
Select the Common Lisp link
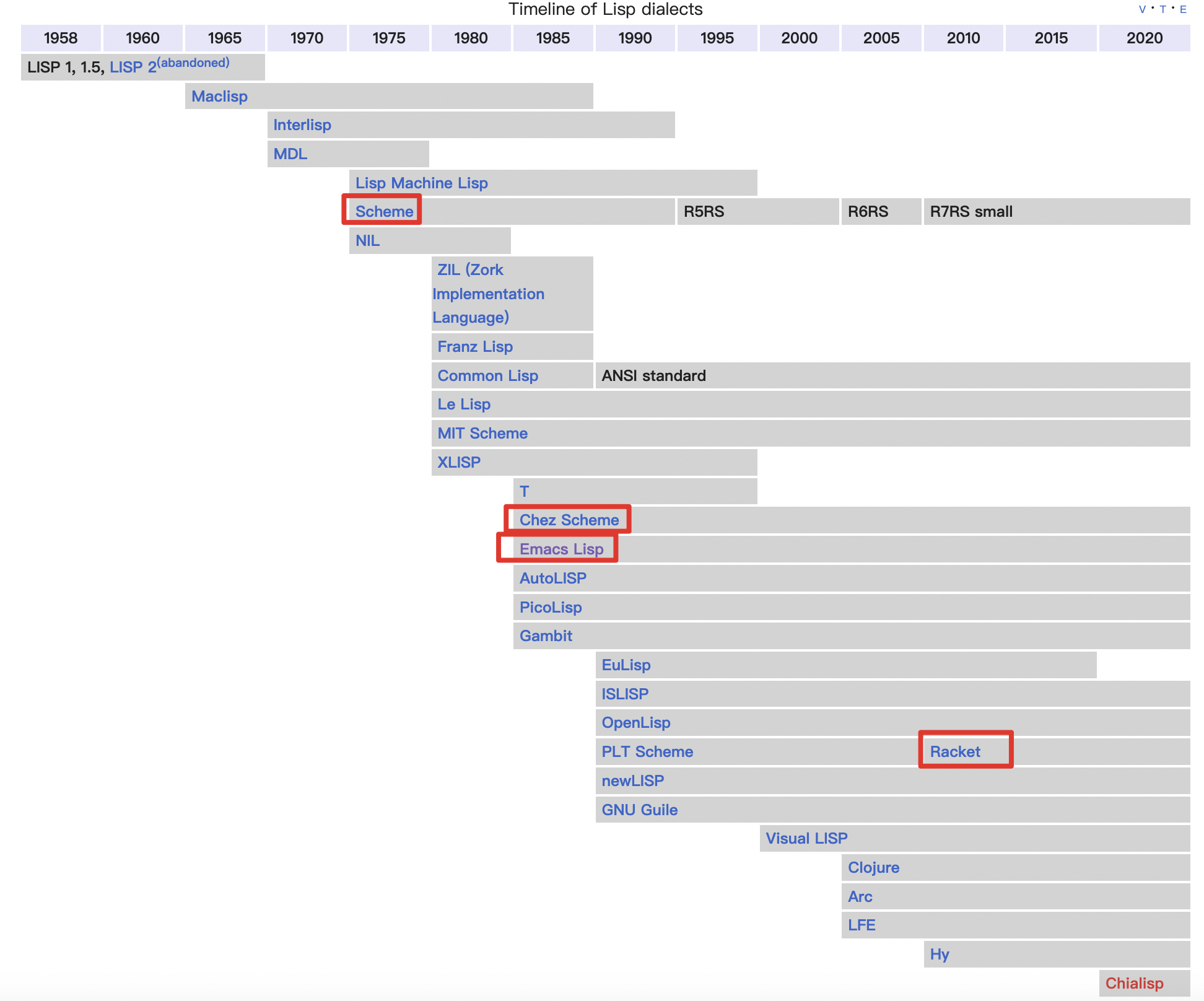coord(487,375)
